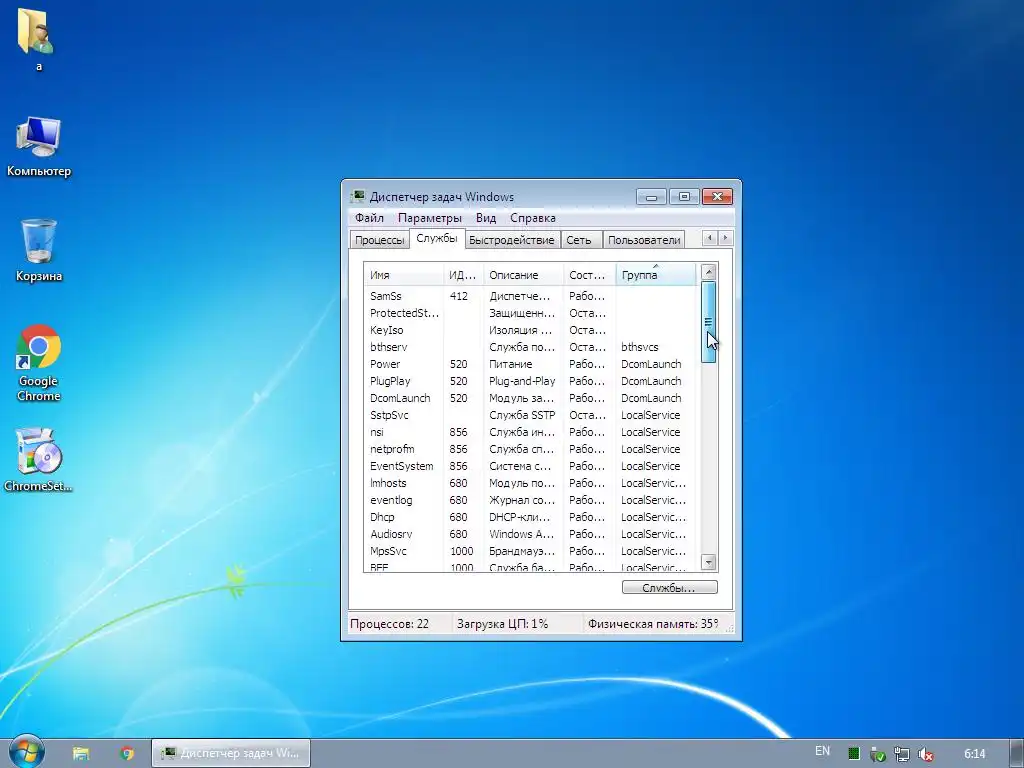Image resolution: width=1024 pixels, height=768 pixels.
Task: Select the SamSs service row
Action: 530,296
